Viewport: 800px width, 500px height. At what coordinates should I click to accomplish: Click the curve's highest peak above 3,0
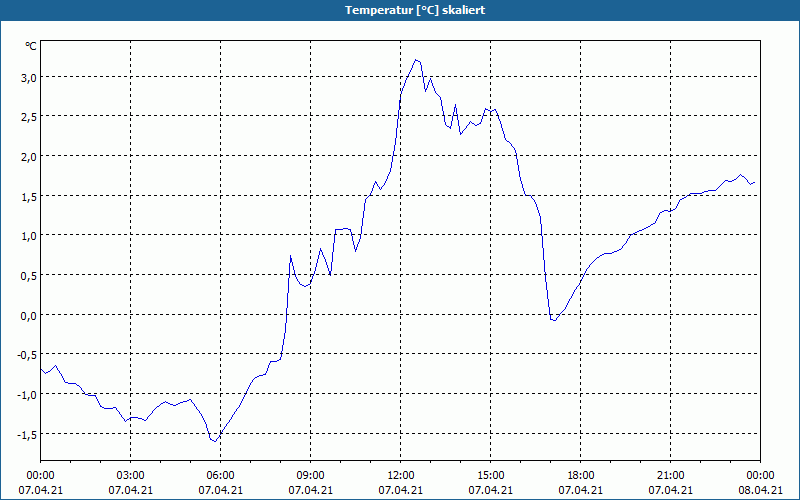click(416, 60)
